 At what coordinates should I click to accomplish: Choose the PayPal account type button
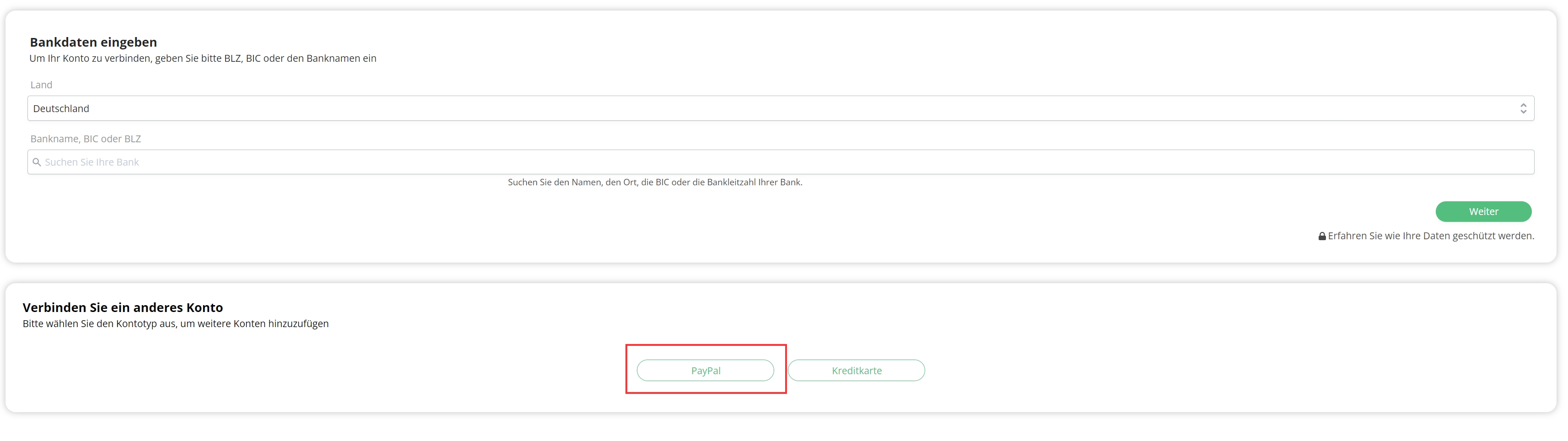[706, 371]
